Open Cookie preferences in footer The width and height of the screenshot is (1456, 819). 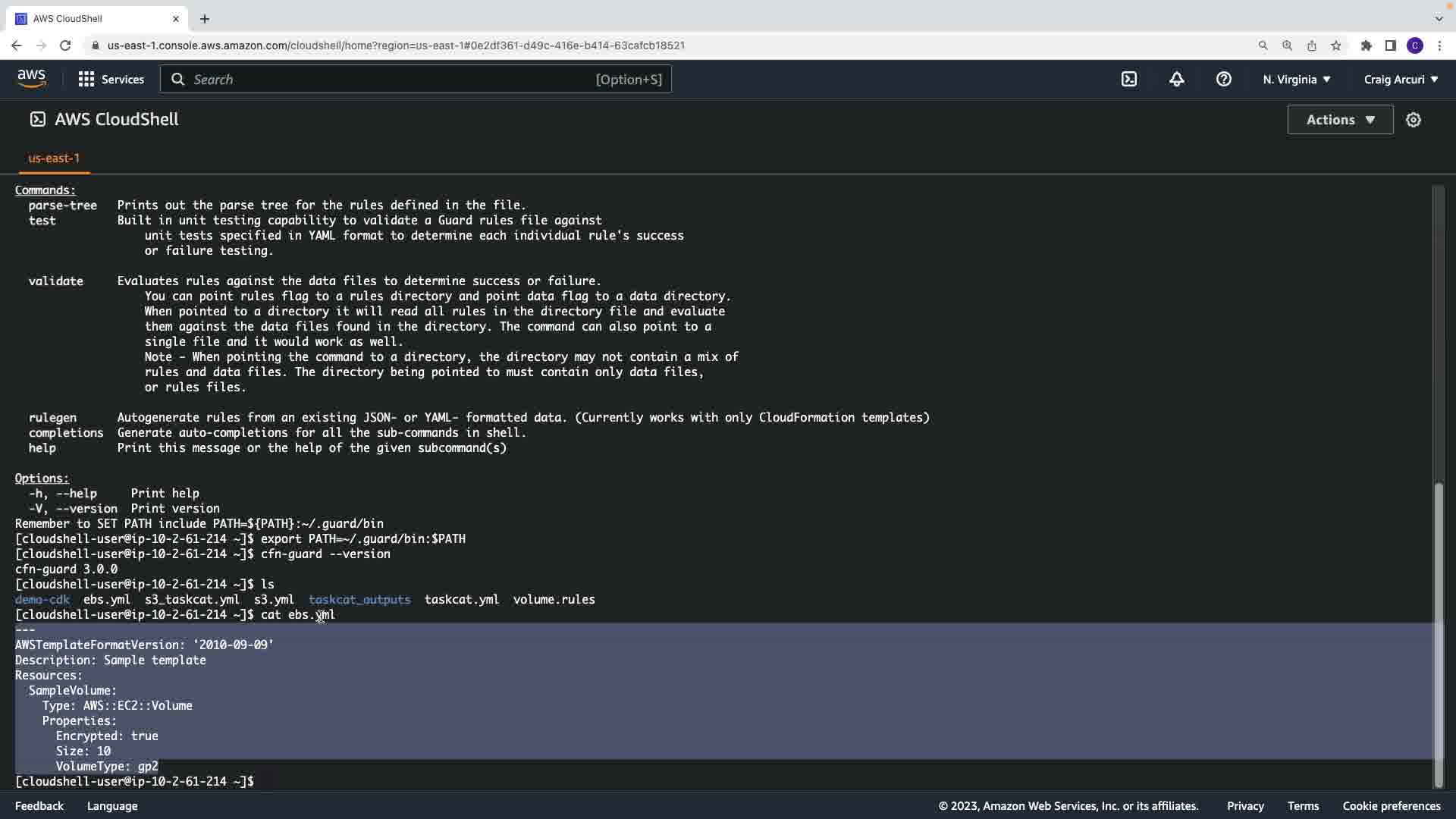(x=1391, y=805)
